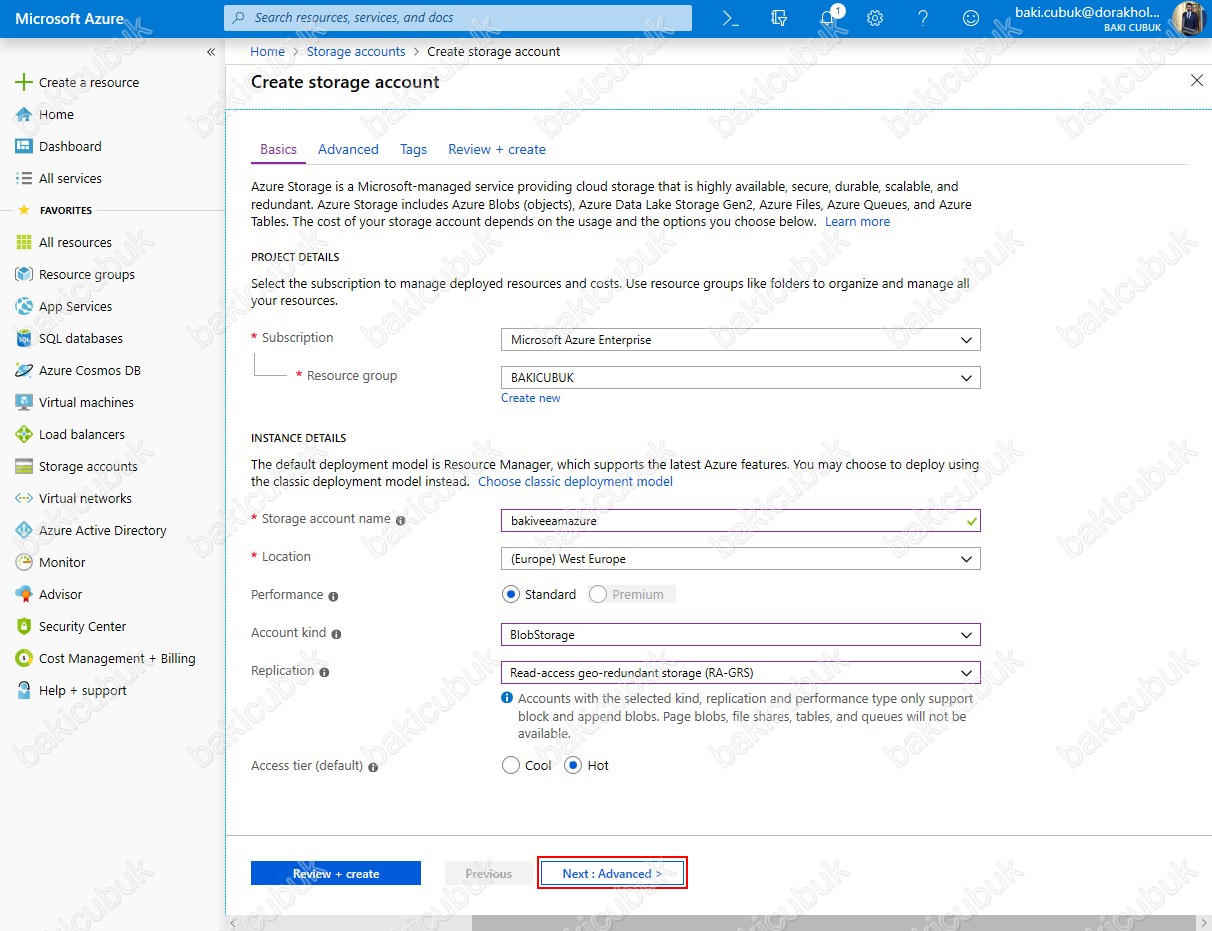This screenshot has width=1212, height=931.
Task: Click the Azure Cosmos DB icon
Action: (24, 370)
